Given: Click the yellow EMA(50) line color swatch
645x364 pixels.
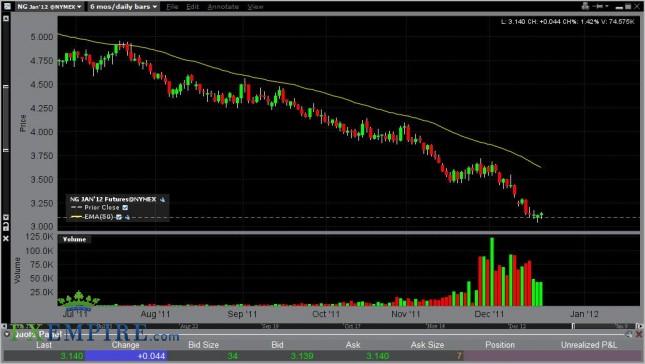Looking at the screenshot, I should [x=77, y=217].
